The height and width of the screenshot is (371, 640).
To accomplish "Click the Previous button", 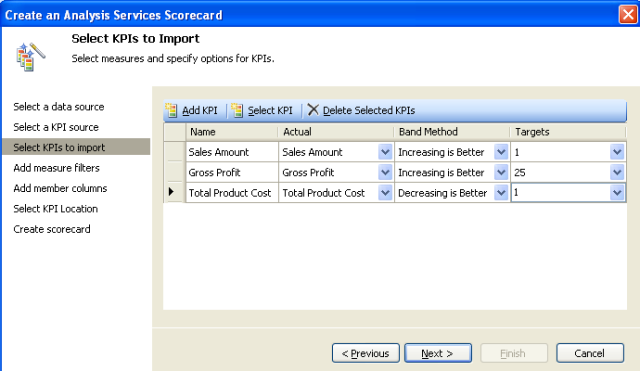I will click(366, 353).
